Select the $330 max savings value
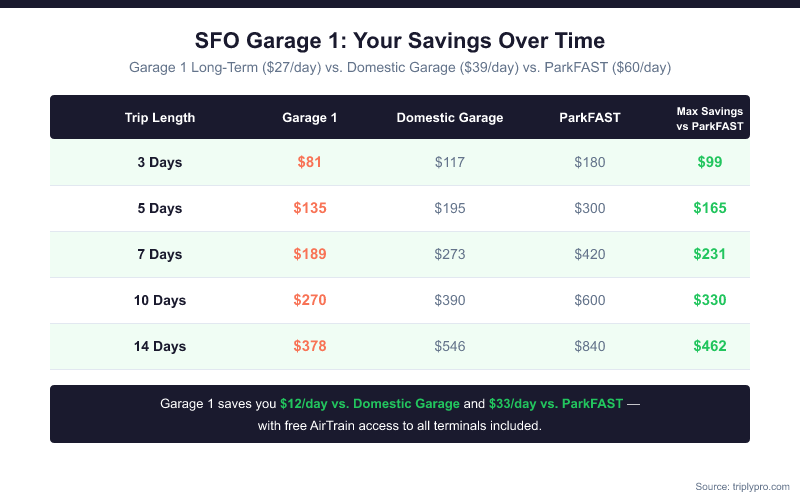Image resolution: width=800 pixels, height=500 pixels. tap(710, 300)
